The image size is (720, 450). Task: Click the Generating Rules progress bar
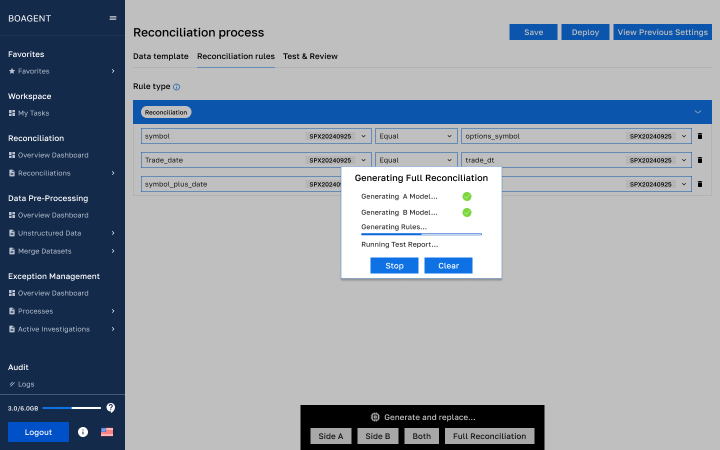coord(422,234)
